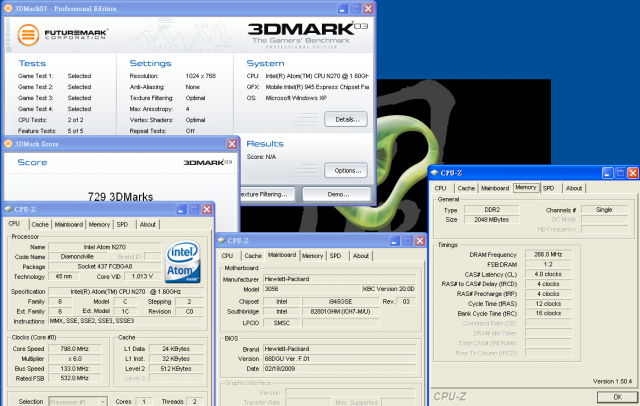640x406 pixels.
Task: Select Cache tab in right CPU-Z window
Action: point(466,188)
